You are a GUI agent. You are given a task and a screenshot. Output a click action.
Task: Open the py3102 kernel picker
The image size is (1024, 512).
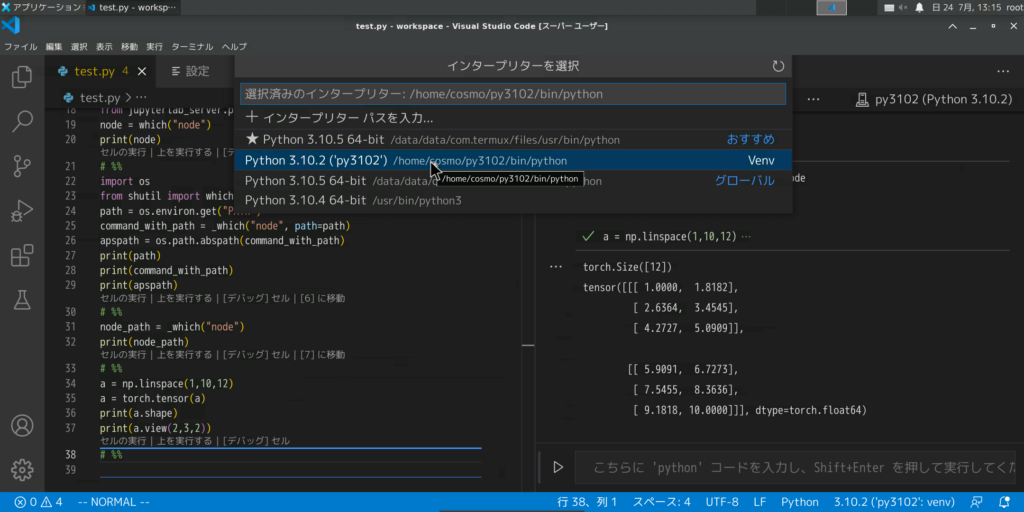coord(934,100)
